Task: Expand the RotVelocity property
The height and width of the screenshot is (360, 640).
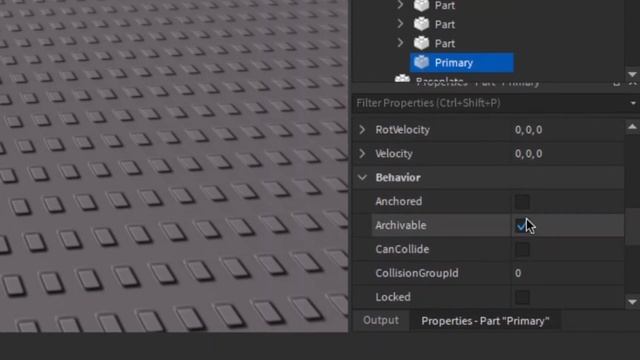Action: point(362,130)
